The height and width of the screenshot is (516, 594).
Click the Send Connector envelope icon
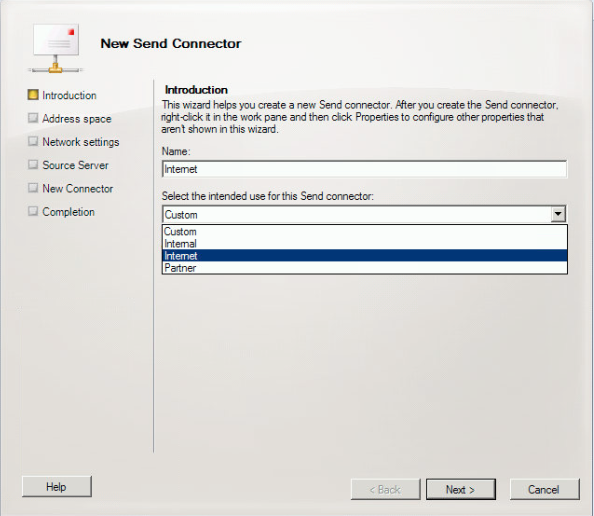click(x=56, y=48)
